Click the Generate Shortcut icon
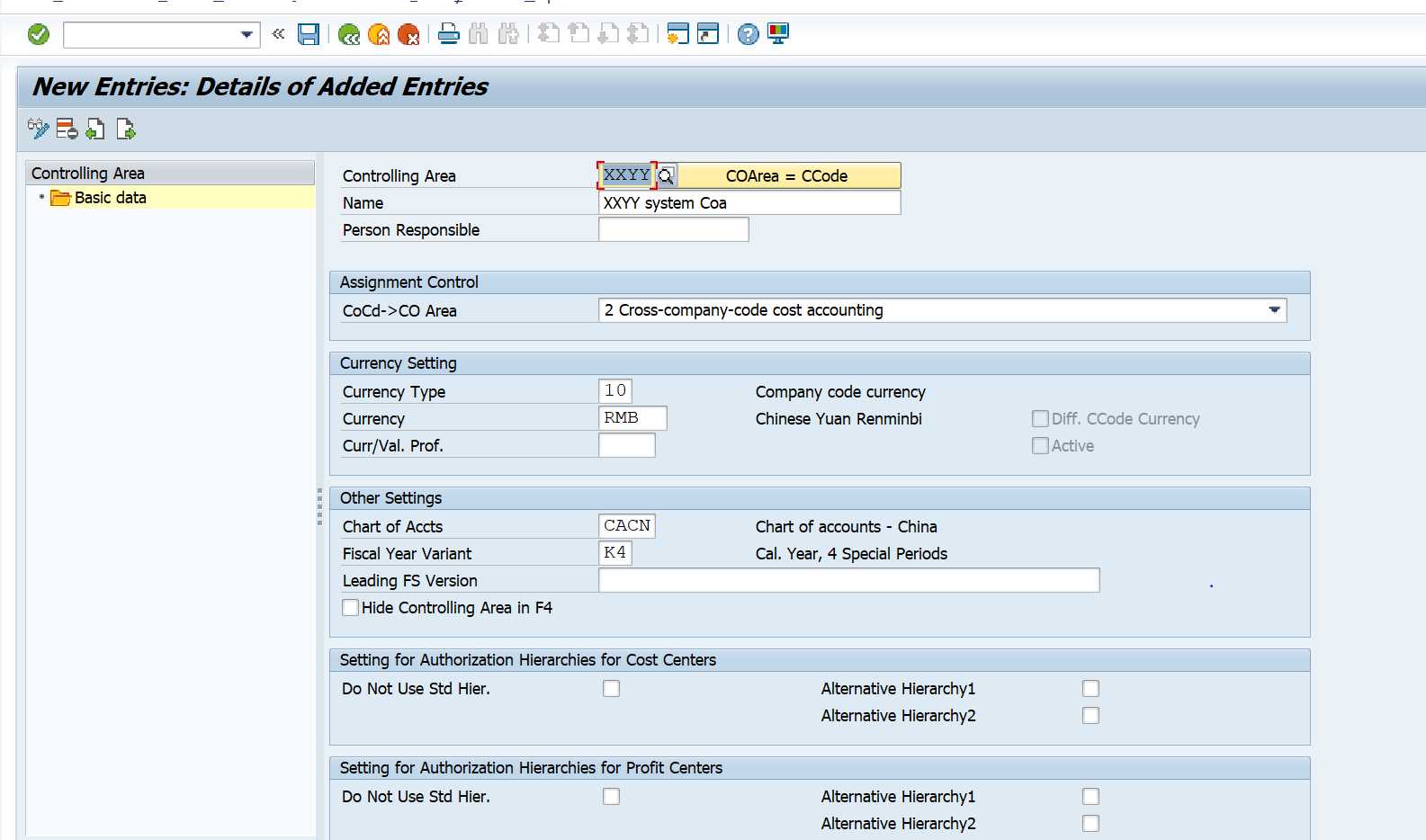 point(708,34)
